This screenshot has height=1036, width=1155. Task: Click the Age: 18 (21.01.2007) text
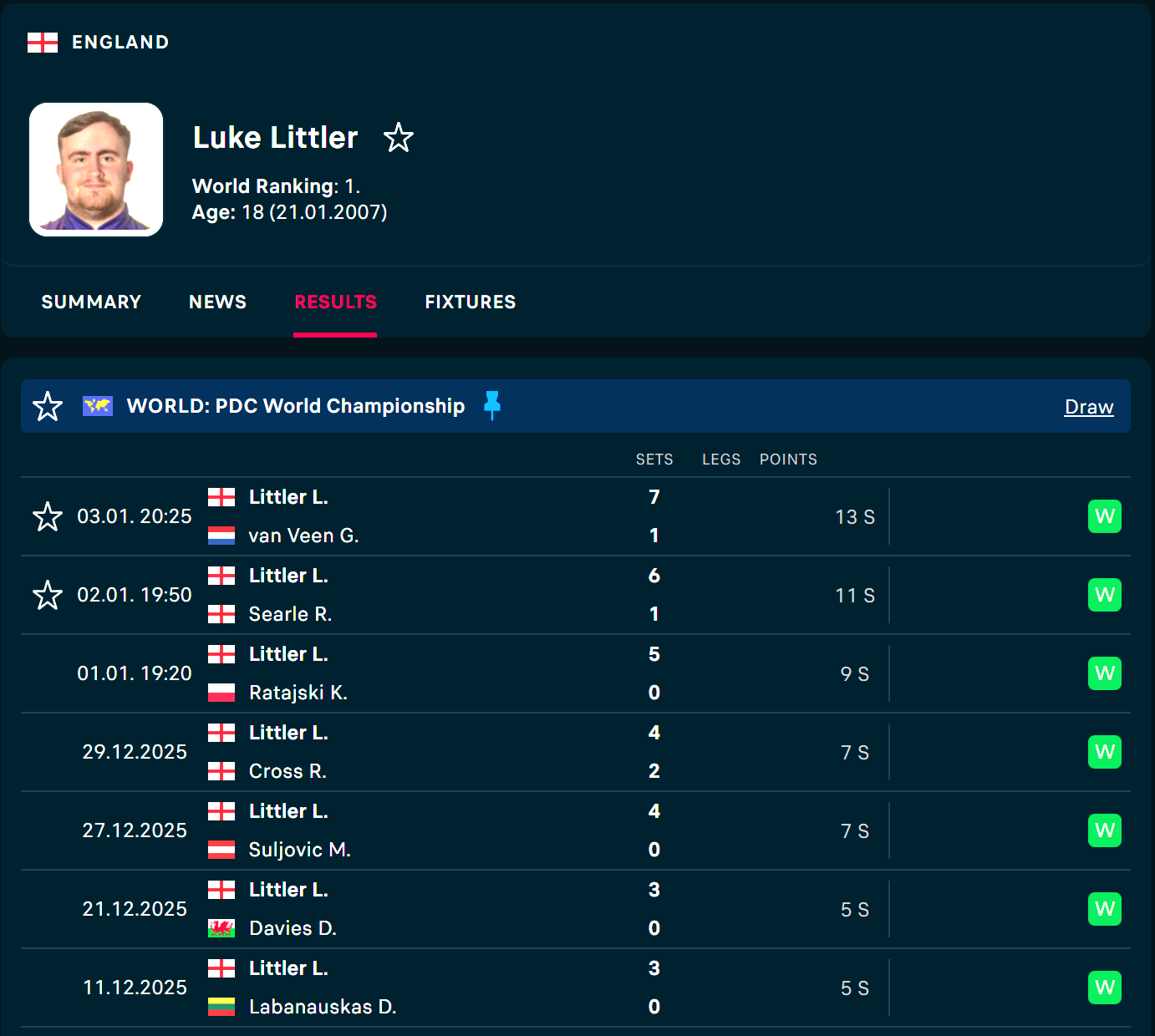[x=290, y=212]
